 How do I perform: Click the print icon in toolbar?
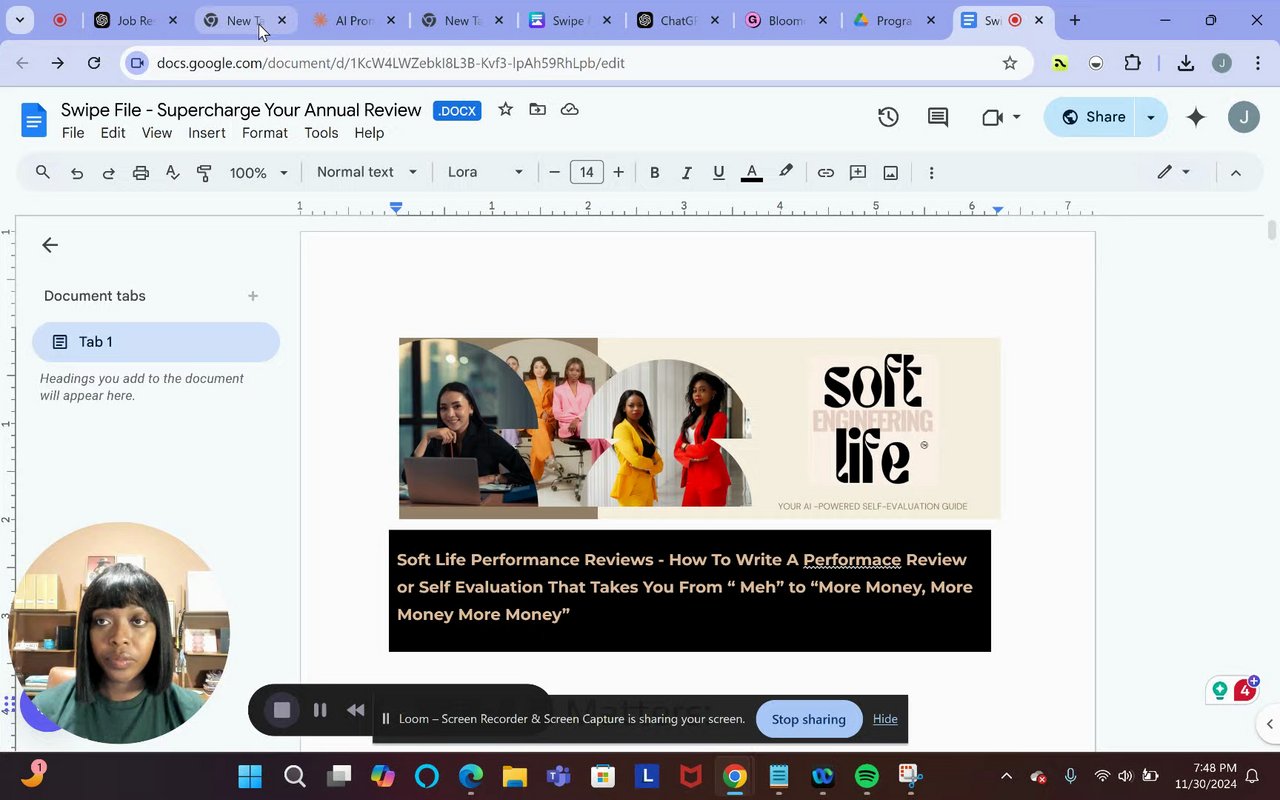tap(141, 173)
